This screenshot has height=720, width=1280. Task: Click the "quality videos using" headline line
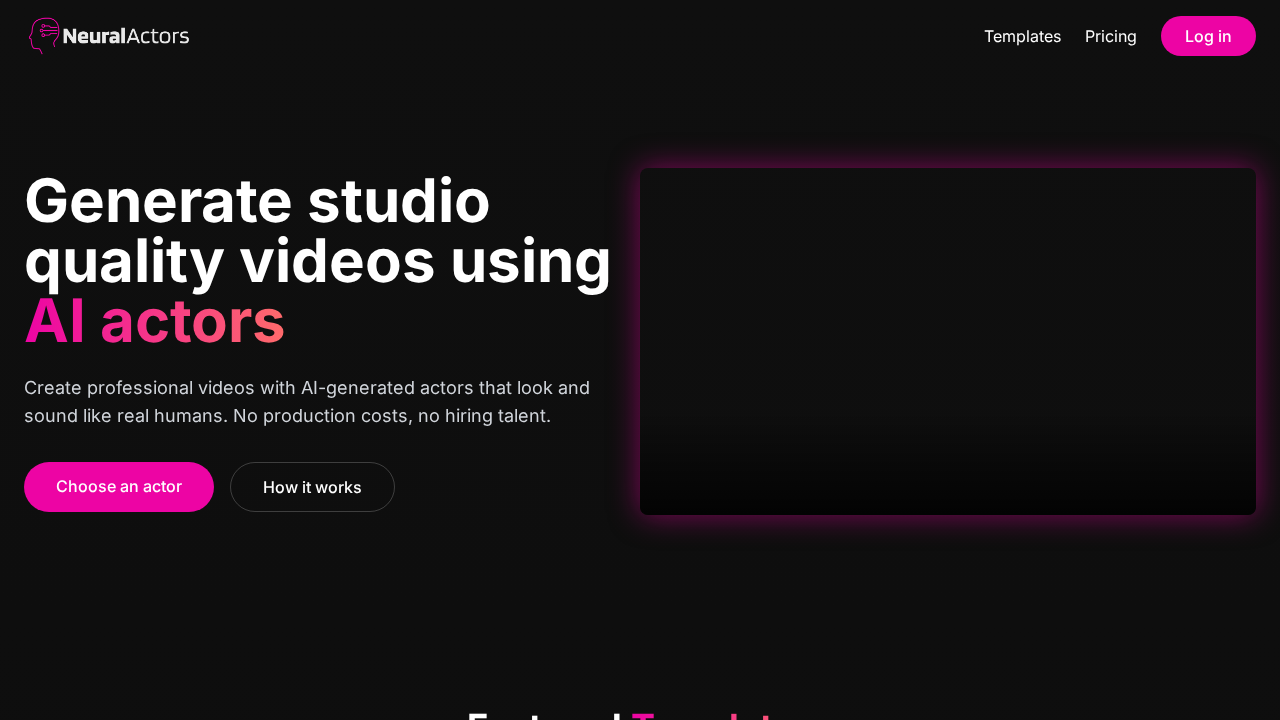click(x=317, y=261)
